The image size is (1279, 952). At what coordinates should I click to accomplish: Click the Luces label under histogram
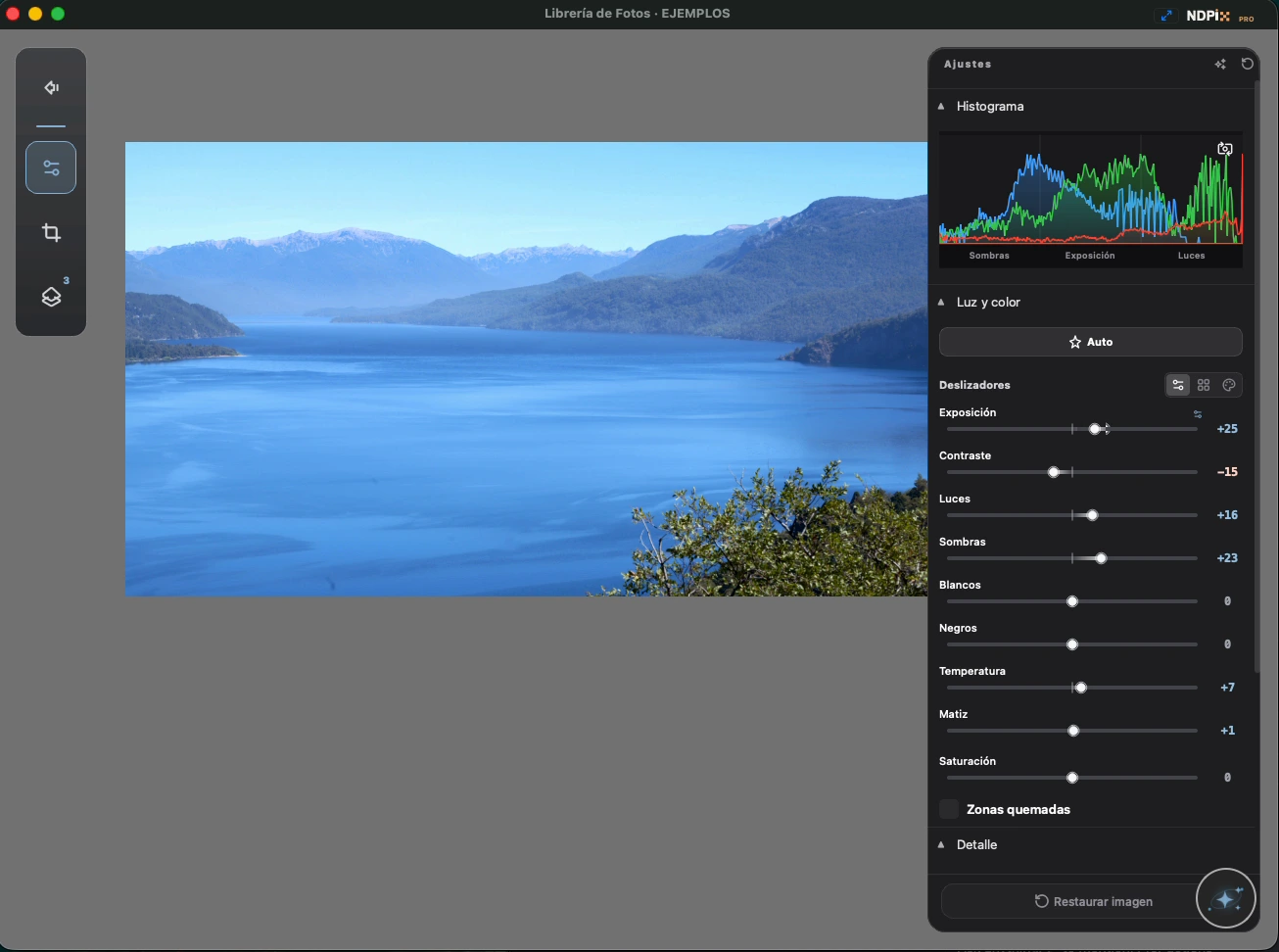click(1191, 256)
